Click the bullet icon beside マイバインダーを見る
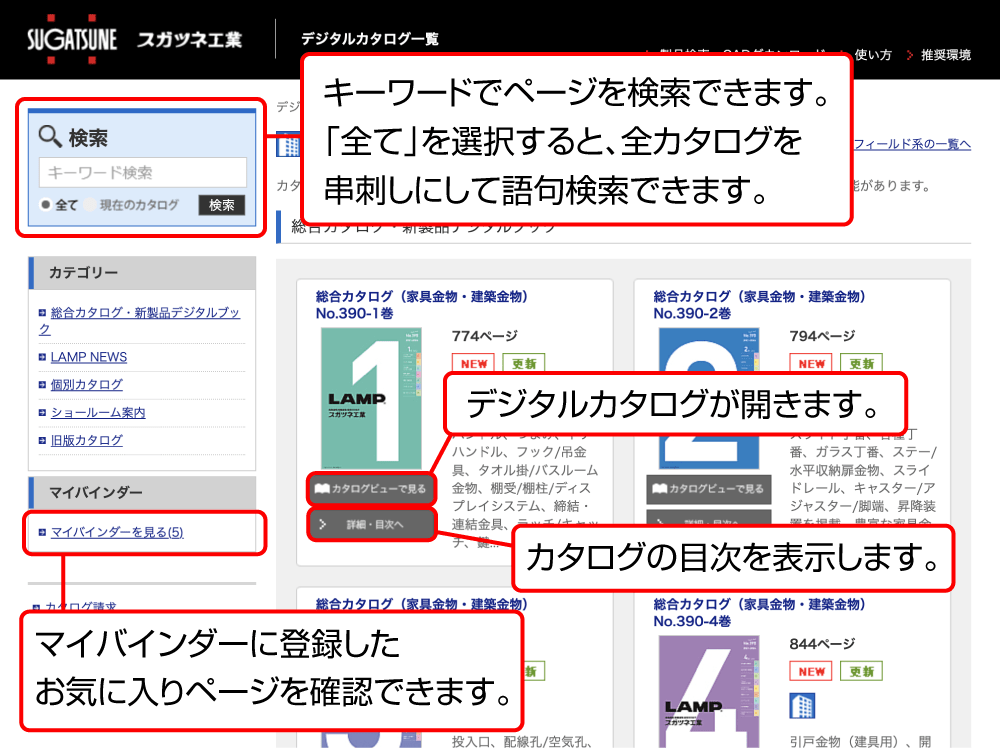Viewport: 1000px width, 748px height. tap(42, 532)
